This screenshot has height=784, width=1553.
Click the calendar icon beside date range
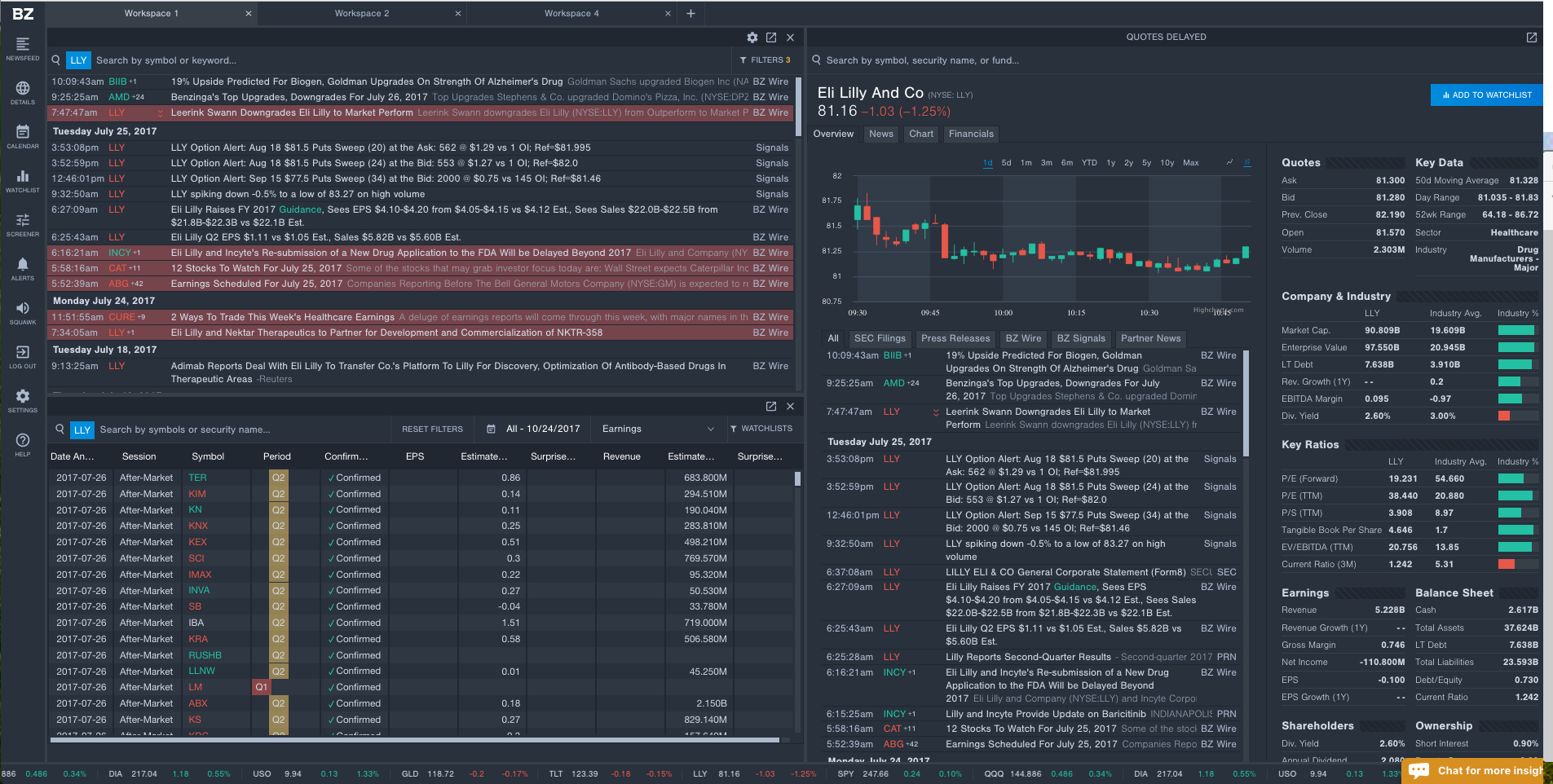click(491, 429)
